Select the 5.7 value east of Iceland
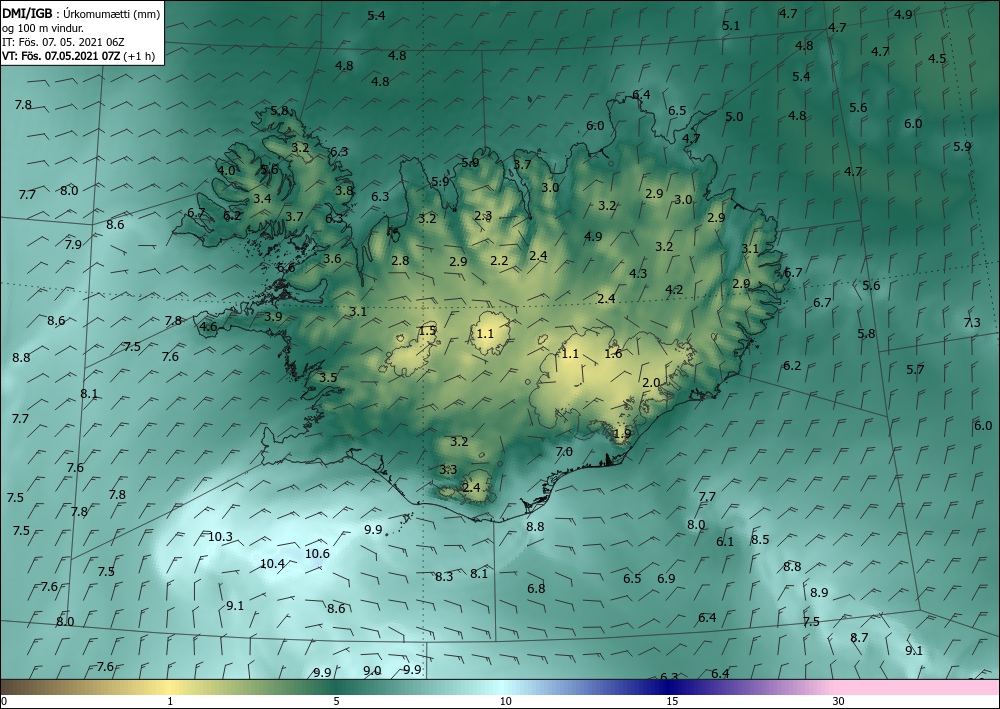 (915, 369)
